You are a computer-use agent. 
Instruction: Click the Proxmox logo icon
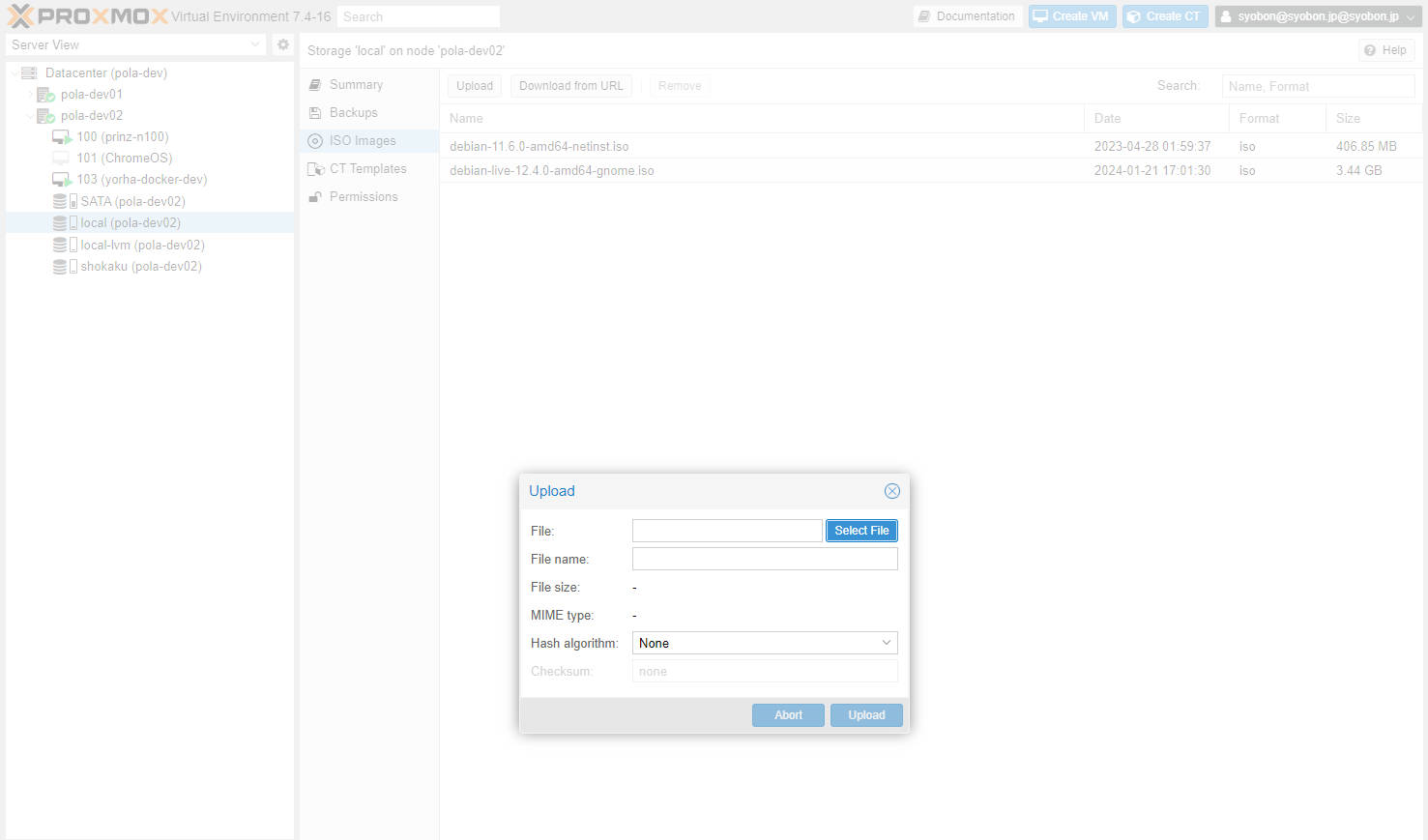point(20,16)
